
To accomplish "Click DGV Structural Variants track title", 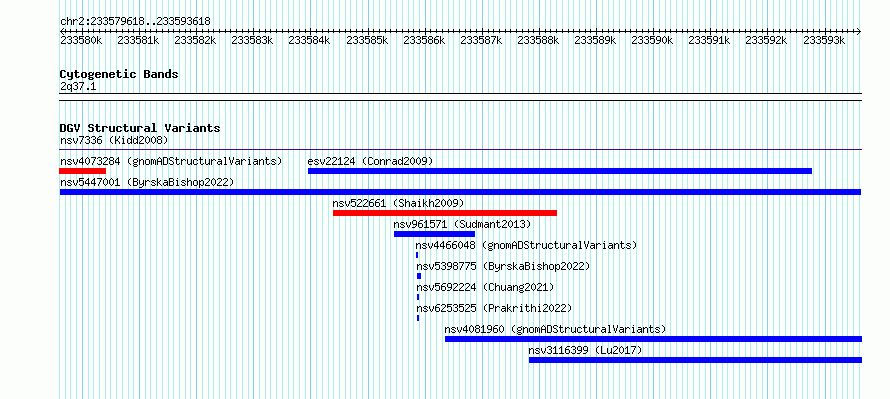I will (140, 128).
